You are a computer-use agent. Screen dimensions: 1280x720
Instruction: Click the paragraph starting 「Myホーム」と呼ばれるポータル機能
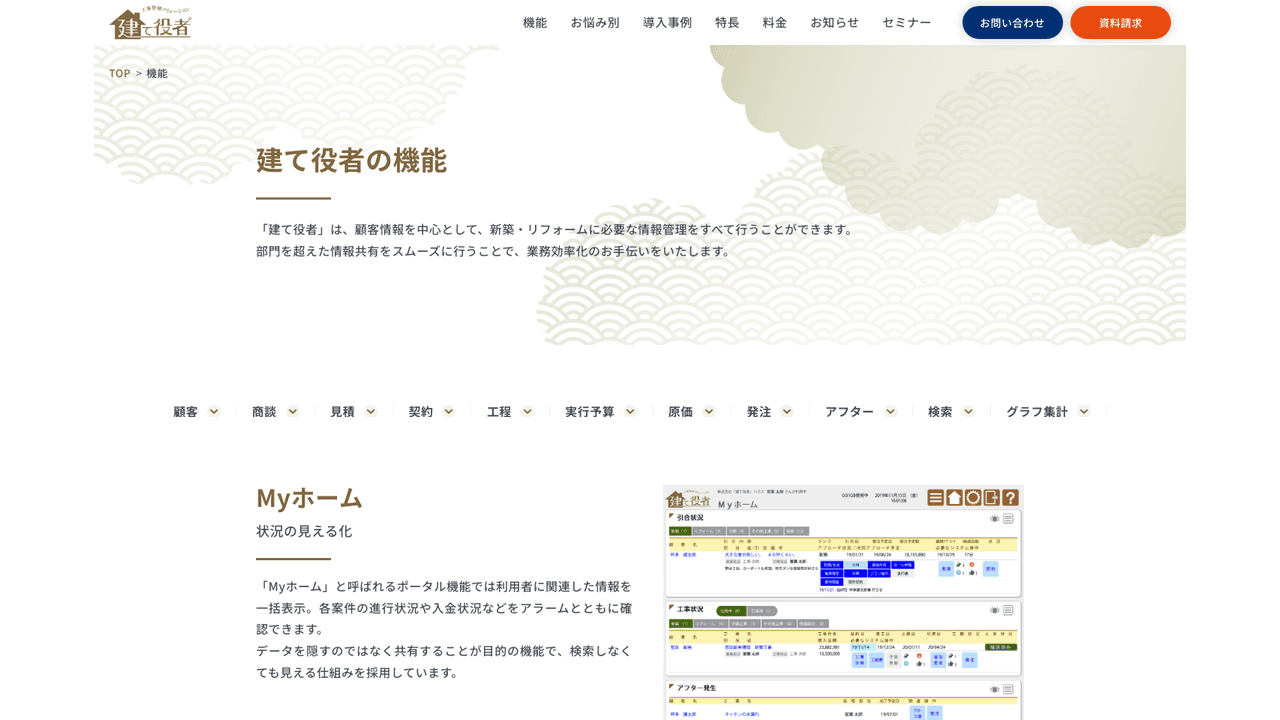pyautogui.click(x=445, y=629)
